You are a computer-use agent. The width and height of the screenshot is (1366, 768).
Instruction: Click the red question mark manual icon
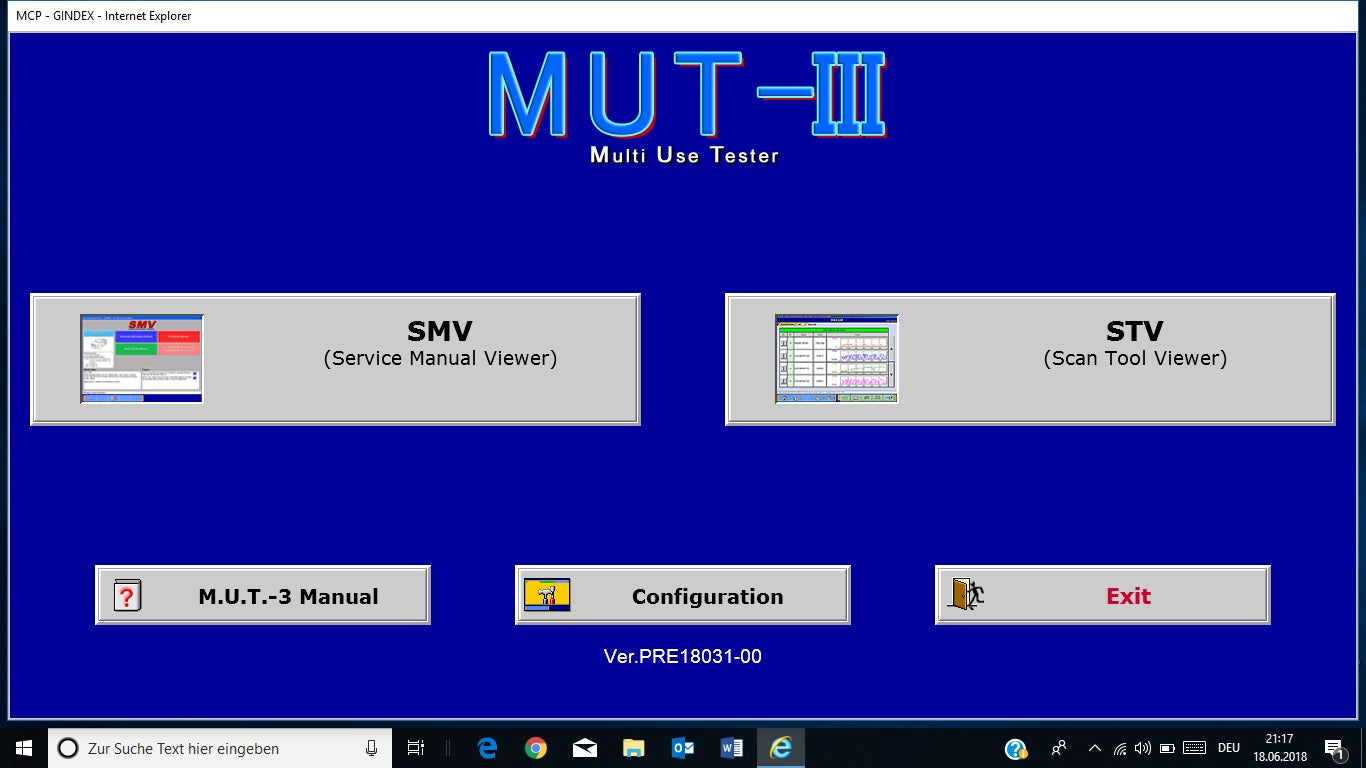pyautogui.click(x=127, y=595)
